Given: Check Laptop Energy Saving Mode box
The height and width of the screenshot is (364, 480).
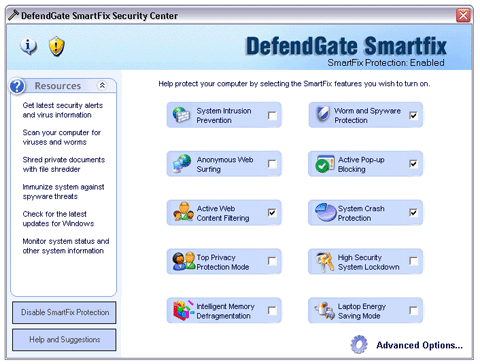Looking at the screenshot, I should (x=413, y=310).
